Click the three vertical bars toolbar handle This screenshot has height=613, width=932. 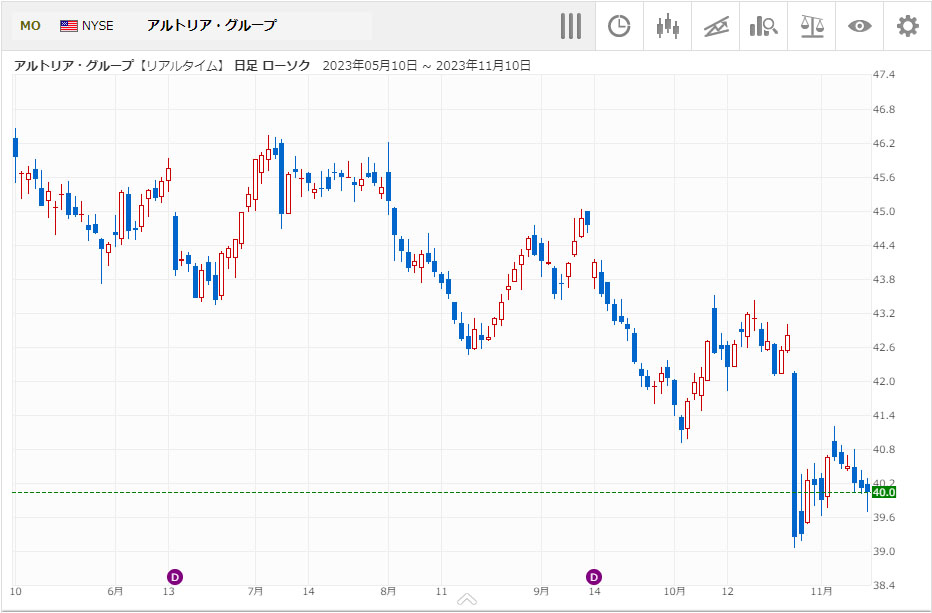(x=571, y=26)
